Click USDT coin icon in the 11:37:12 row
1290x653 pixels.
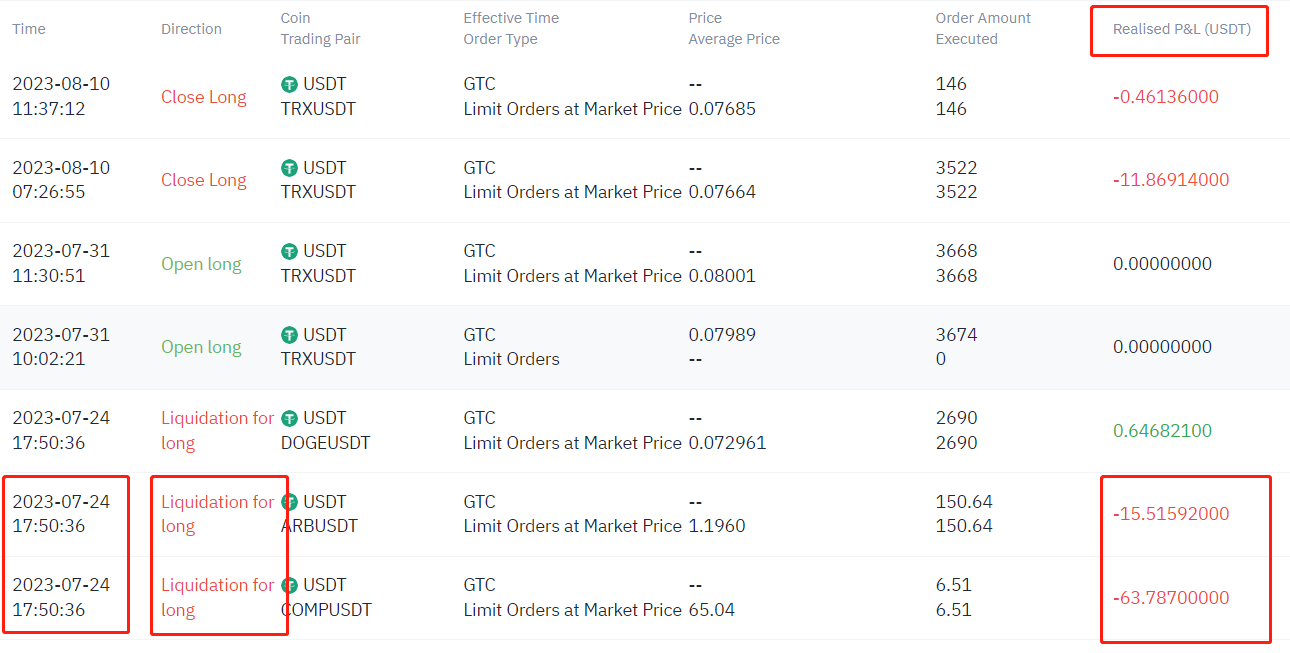[290, 85]
